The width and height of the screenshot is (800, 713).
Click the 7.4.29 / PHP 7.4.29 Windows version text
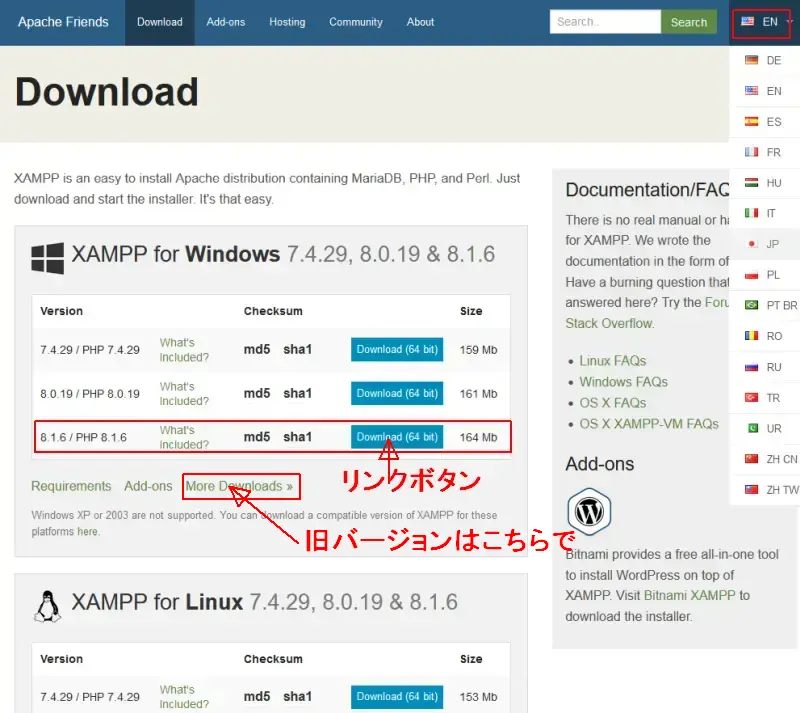pyautogui.click(x=90, y=350)
